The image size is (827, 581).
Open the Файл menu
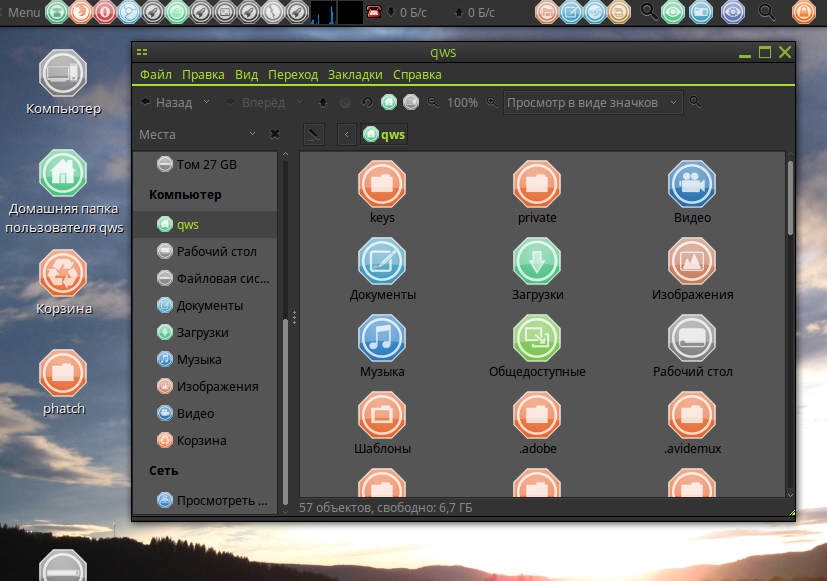156,75
